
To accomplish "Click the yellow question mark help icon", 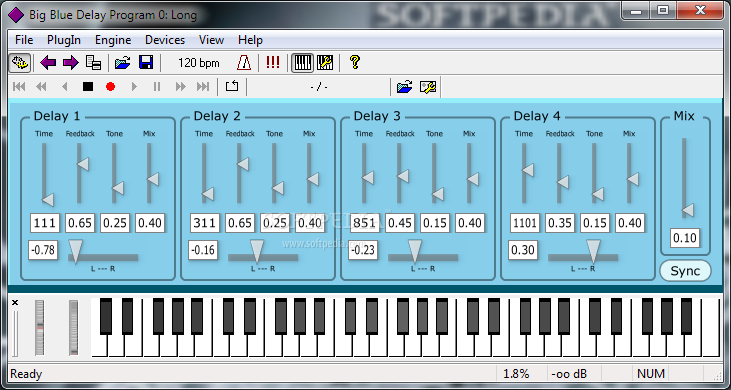I will [x=355, y=62].
